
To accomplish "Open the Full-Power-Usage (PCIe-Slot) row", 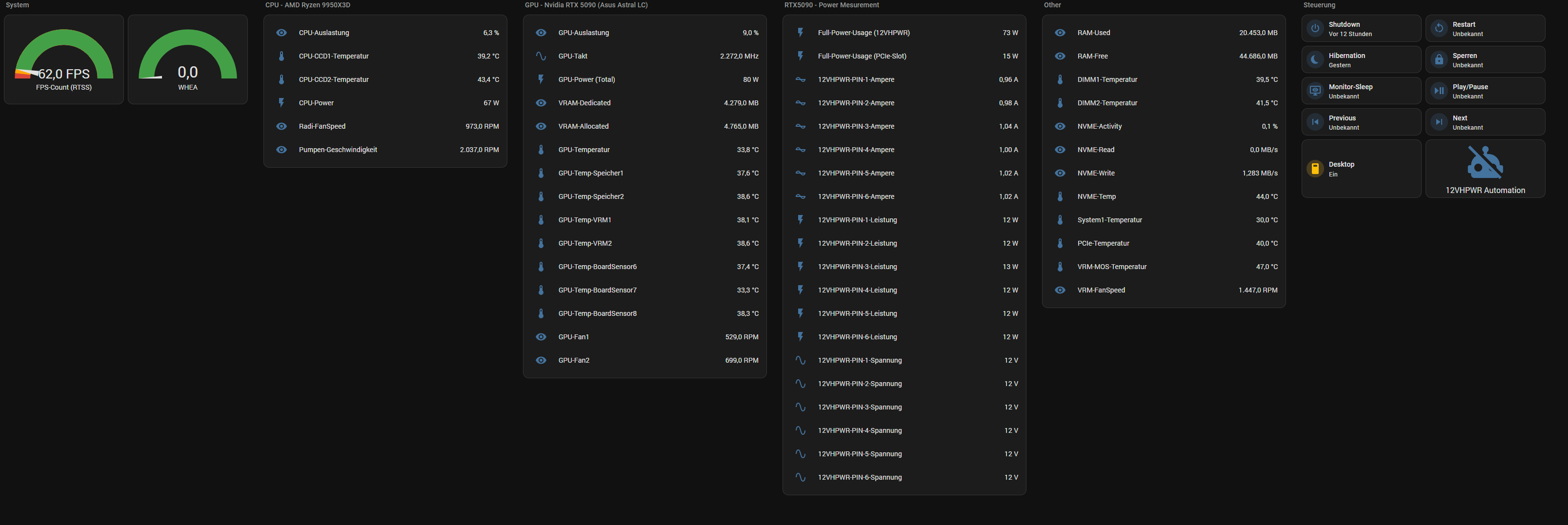I will point(905,56).
